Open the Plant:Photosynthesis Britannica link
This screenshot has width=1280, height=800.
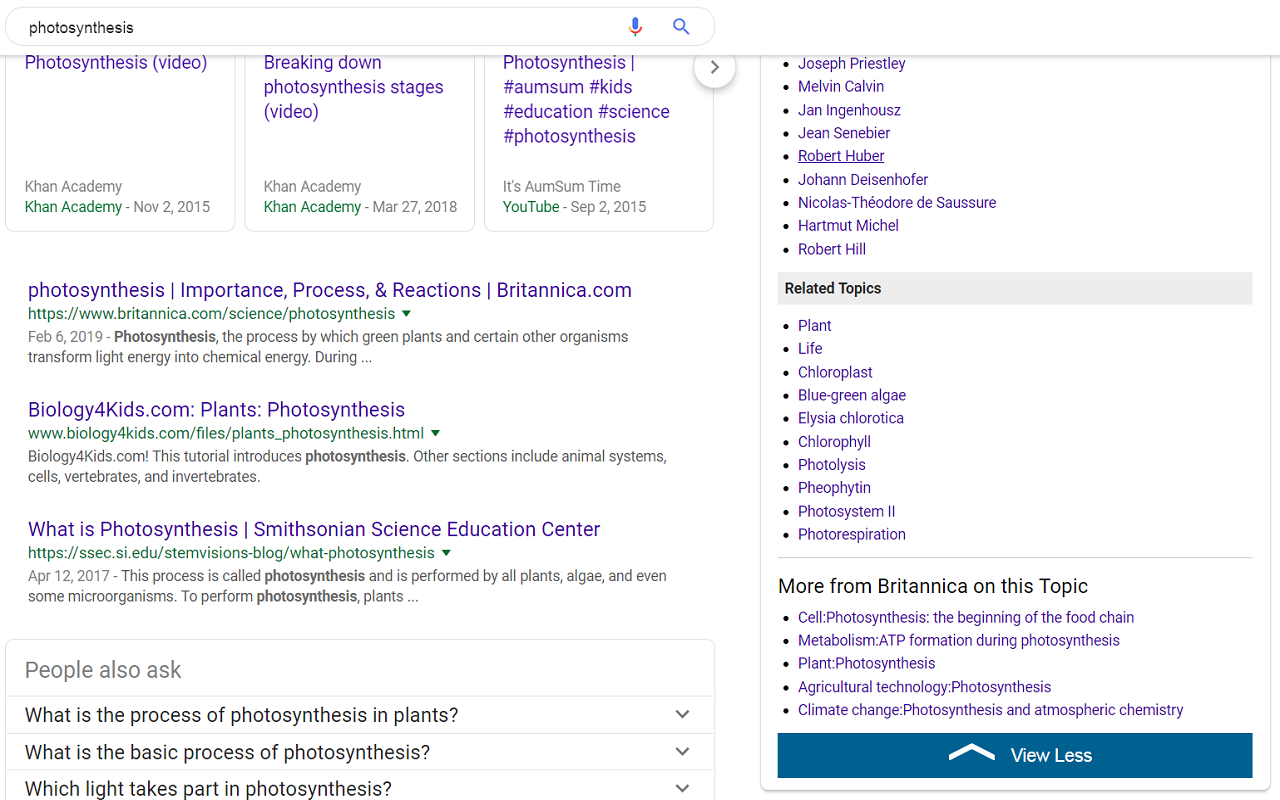(867, 664)
